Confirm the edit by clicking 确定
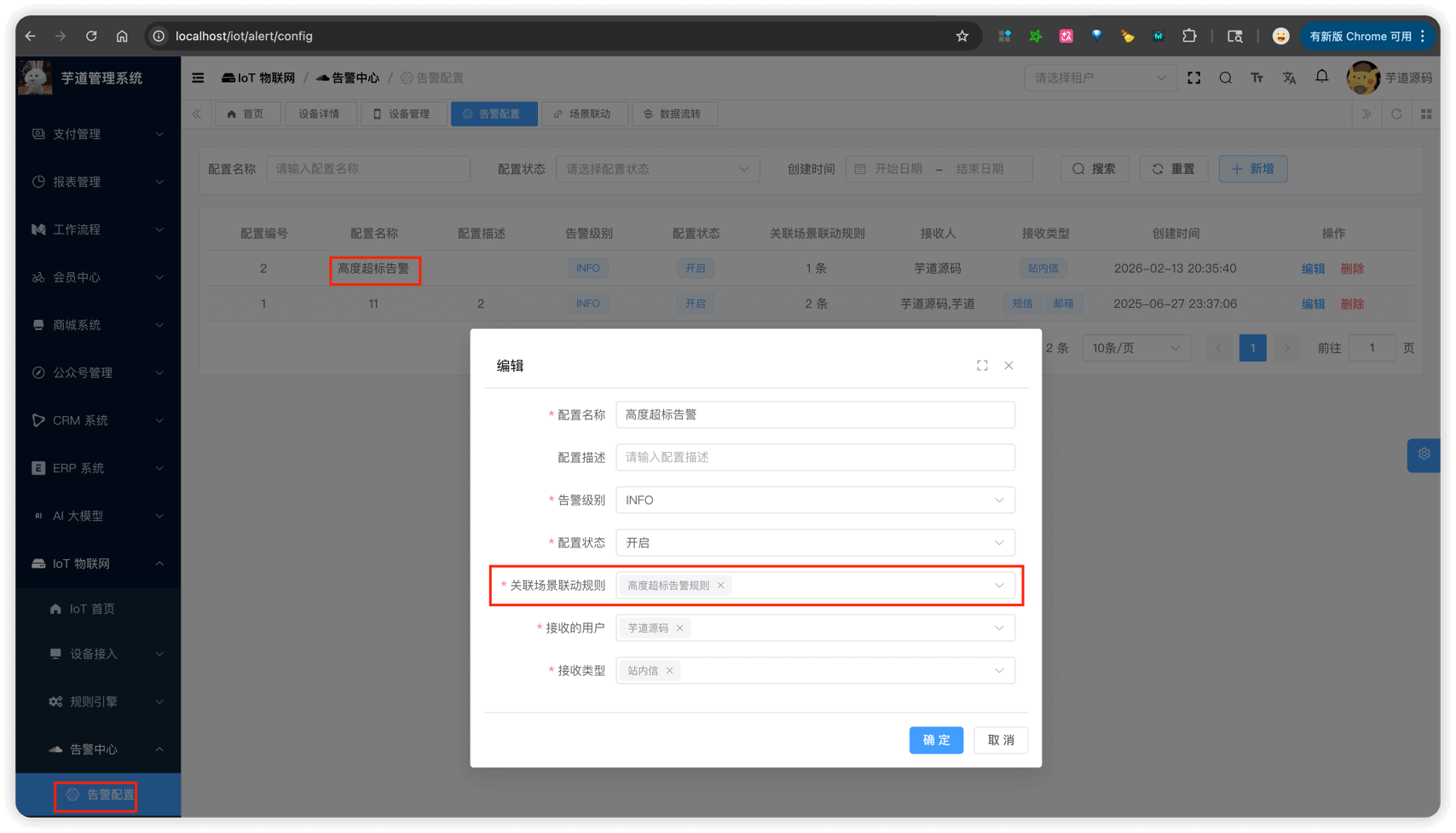 (936, 740)
